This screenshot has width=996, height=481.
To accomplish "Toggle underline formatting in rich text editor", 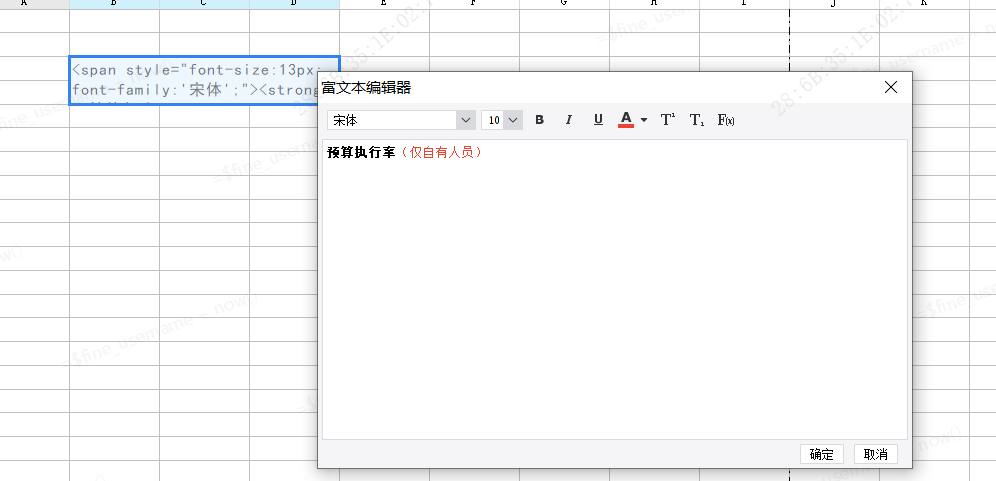I will (x=598, y=119).
